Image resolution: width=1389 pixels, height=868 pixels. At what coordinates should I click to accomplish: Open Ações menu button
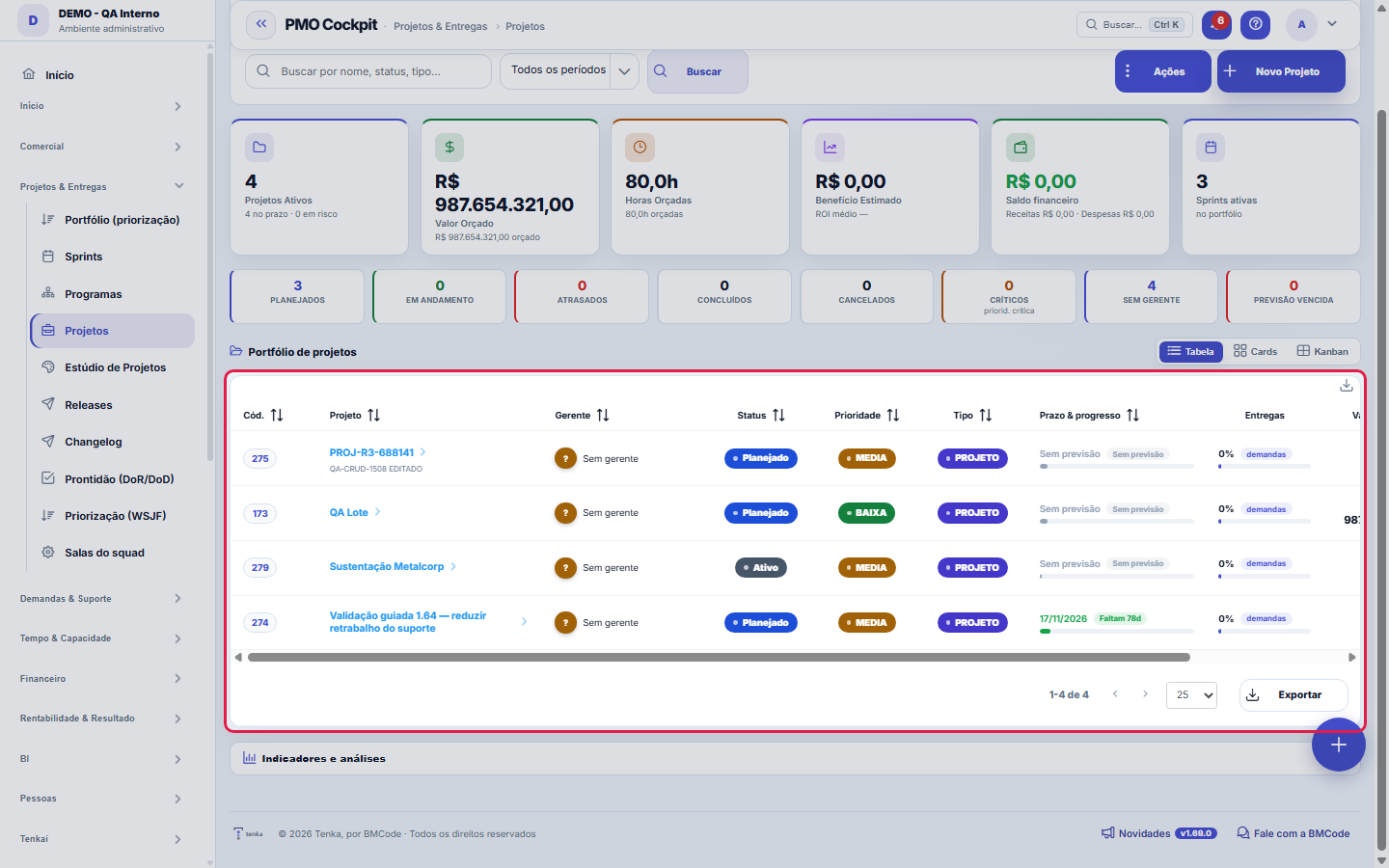click(1162, 71)
